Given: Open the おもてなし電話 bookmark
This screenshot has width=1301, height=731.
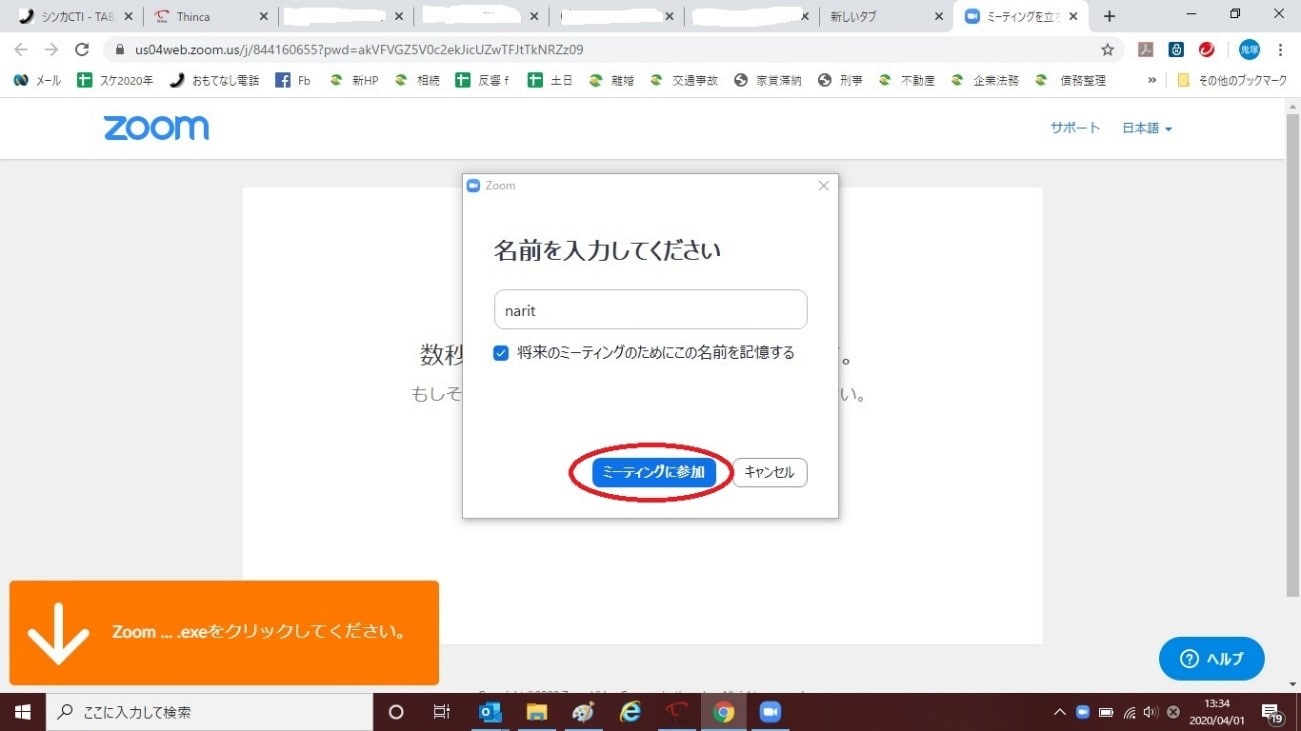Looking at the screenshot, I should [214, 80].
